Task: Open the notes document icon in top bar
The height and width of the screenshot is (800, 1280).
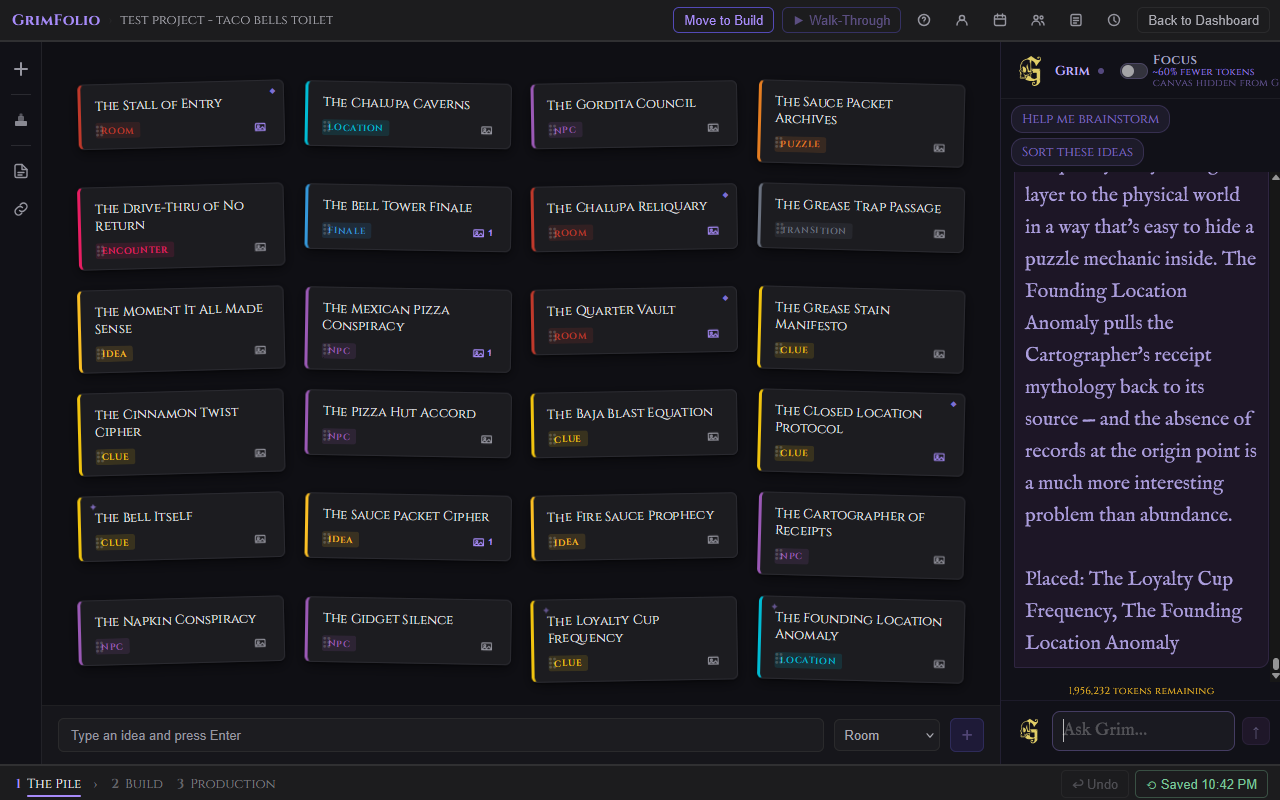Action: point(1076,20)
